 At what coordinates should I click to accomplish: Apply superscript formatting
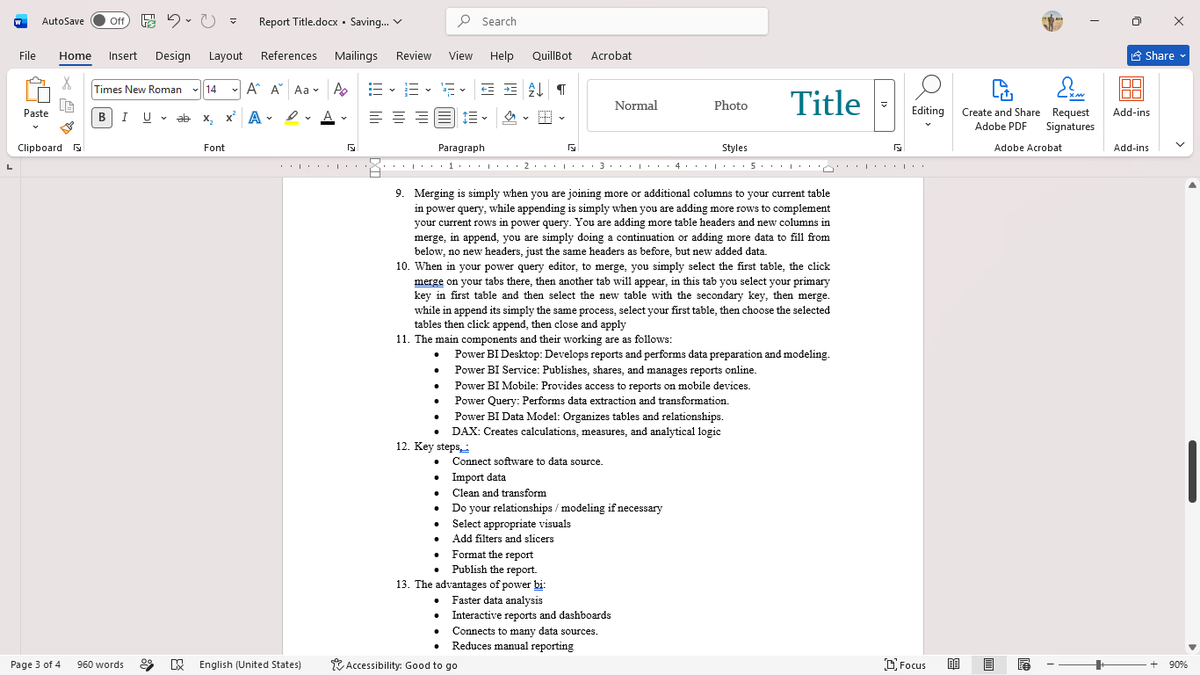tap(230, 118)
